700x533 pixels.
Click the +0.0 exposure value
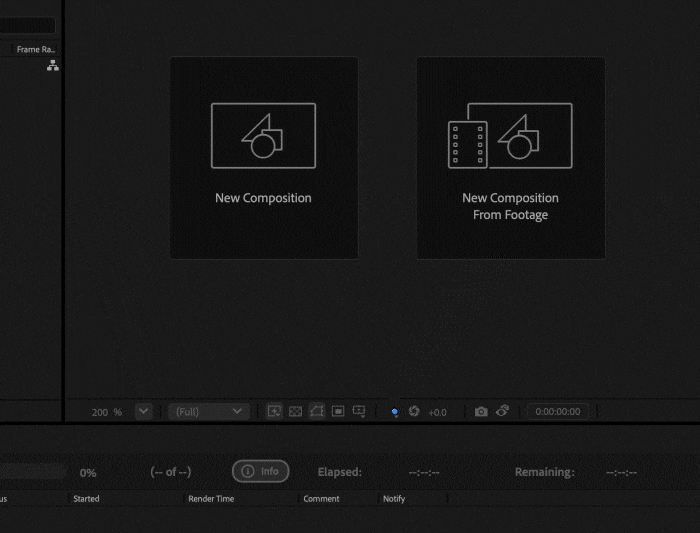[x=438, y=412]
